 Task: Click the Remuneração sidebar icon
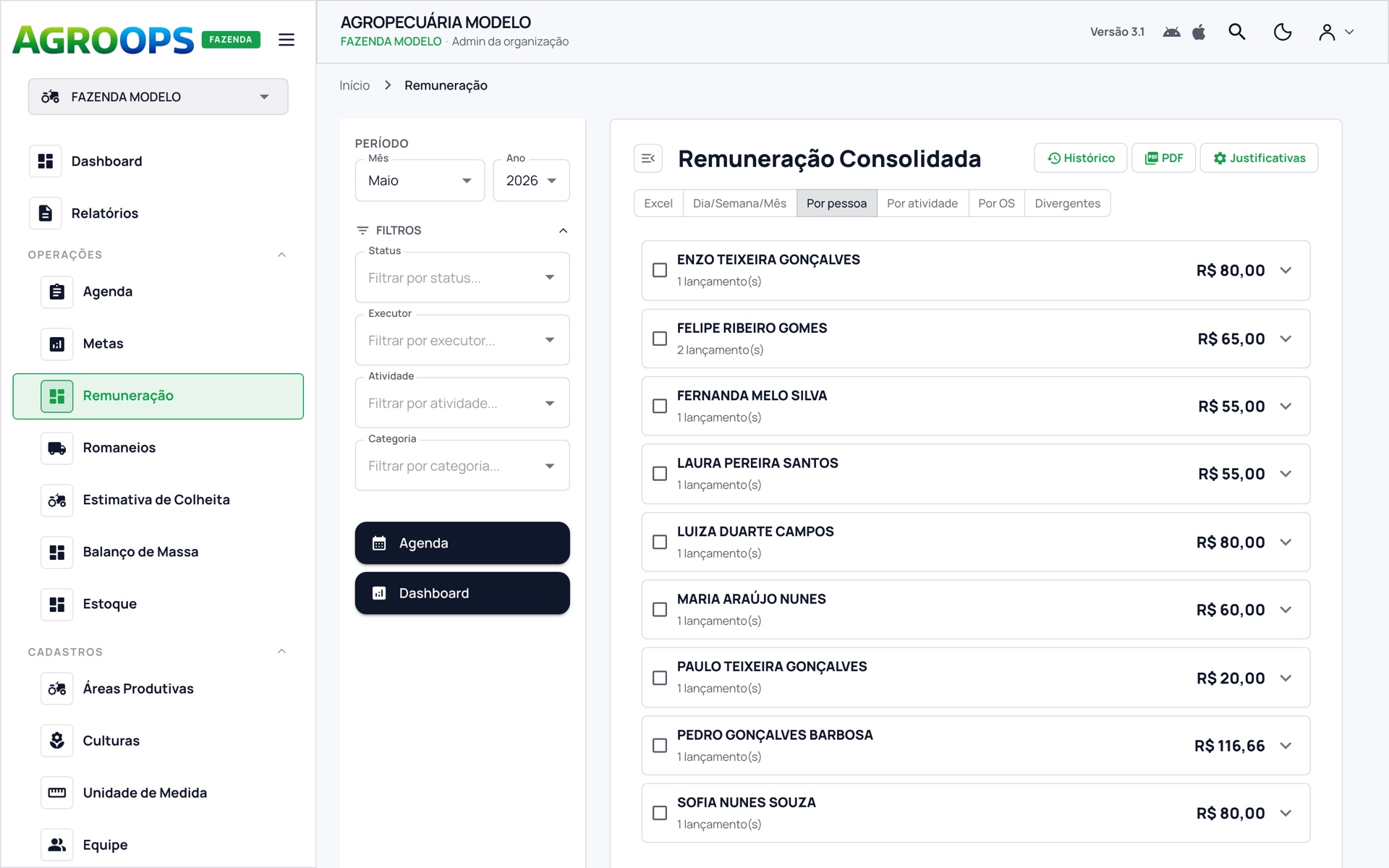pyautogui.click(x=57, y=396)
